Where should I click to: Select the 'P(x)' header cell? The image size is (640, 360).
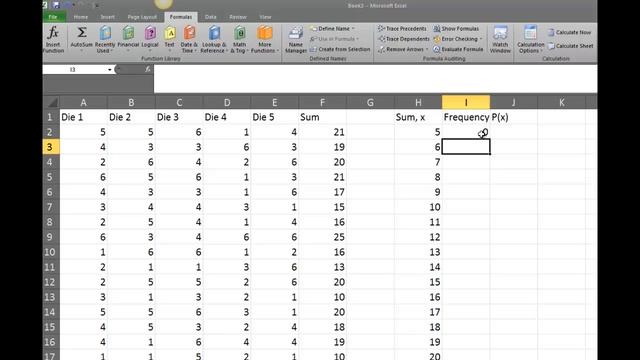(514, 117)
